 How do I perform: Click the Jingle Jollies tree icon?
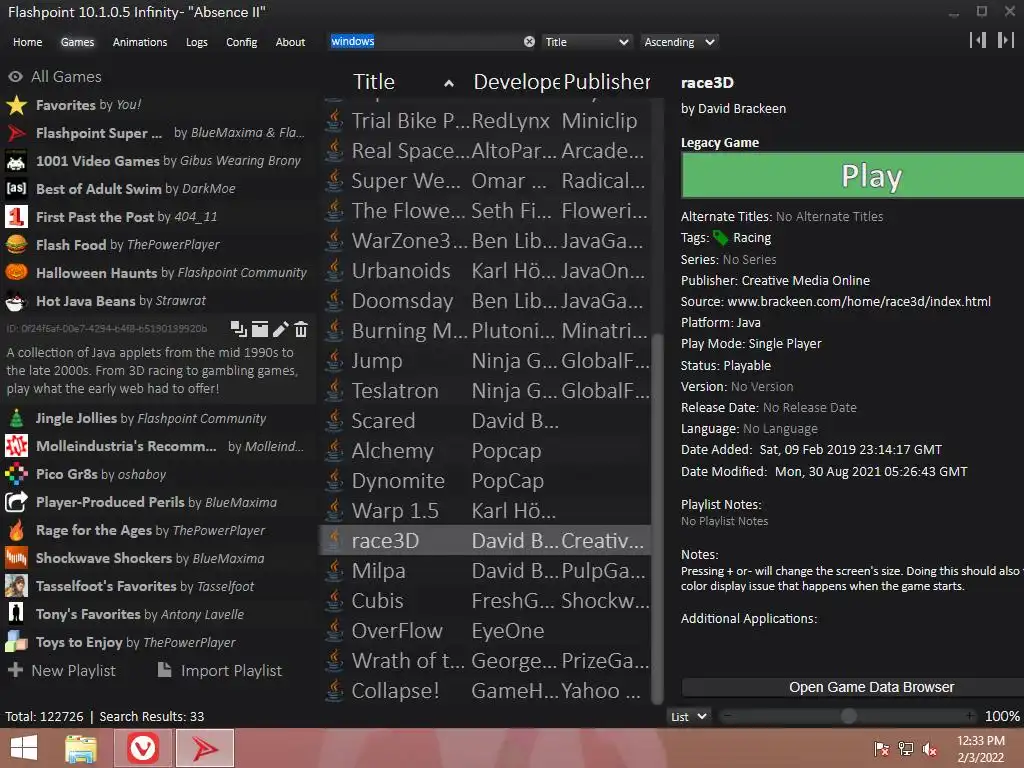(x=16, y=418)
